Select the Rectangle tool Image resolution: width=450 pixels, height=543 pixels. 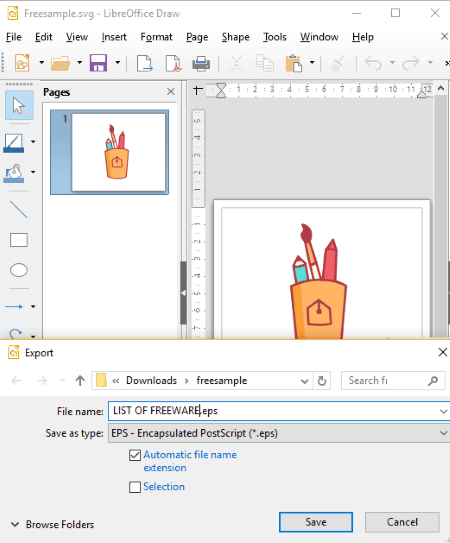tap(19, 240)
